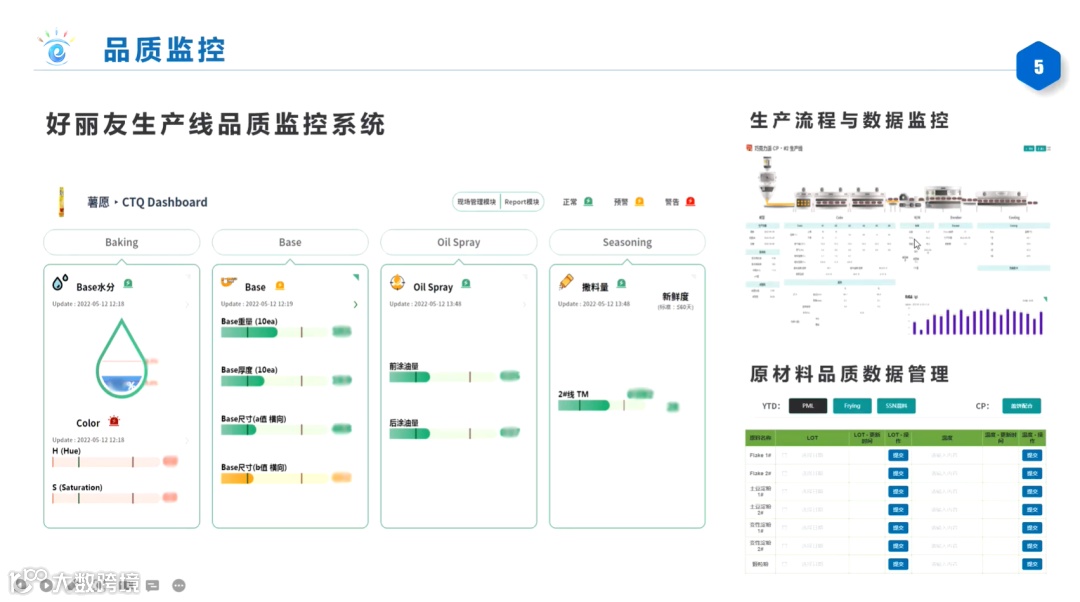
Task: Click the teal button after CP label
Action: (x=1021, y=406)
